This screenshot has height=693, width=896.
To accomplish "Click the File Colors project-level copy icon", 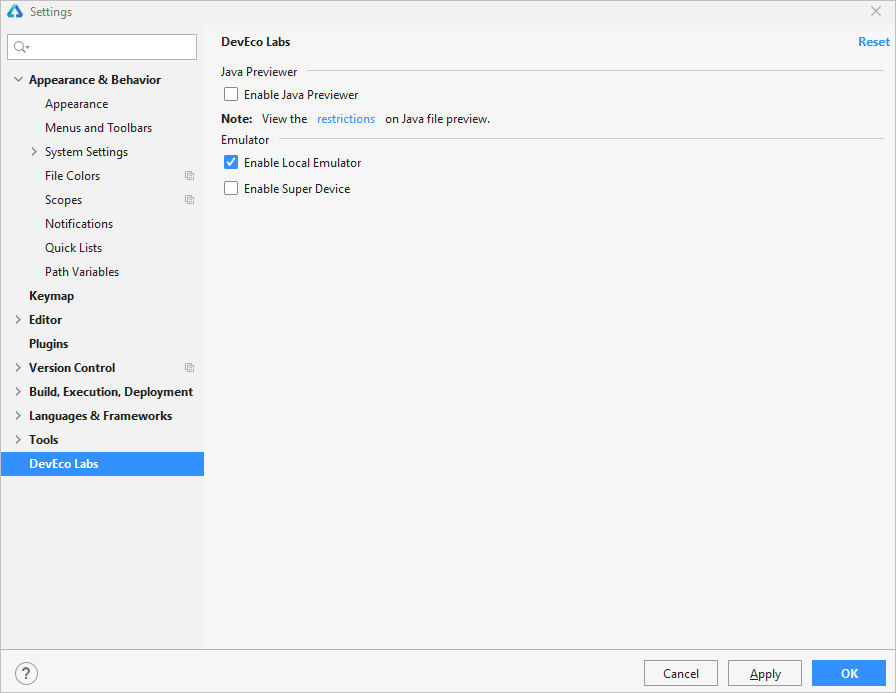I will 189,176.
